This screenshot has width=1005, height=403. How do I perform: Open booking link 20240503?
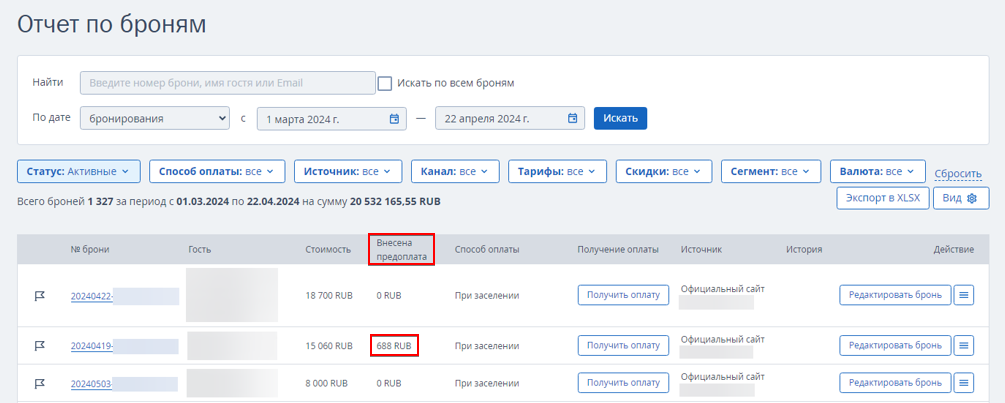[x=92, y=384]
